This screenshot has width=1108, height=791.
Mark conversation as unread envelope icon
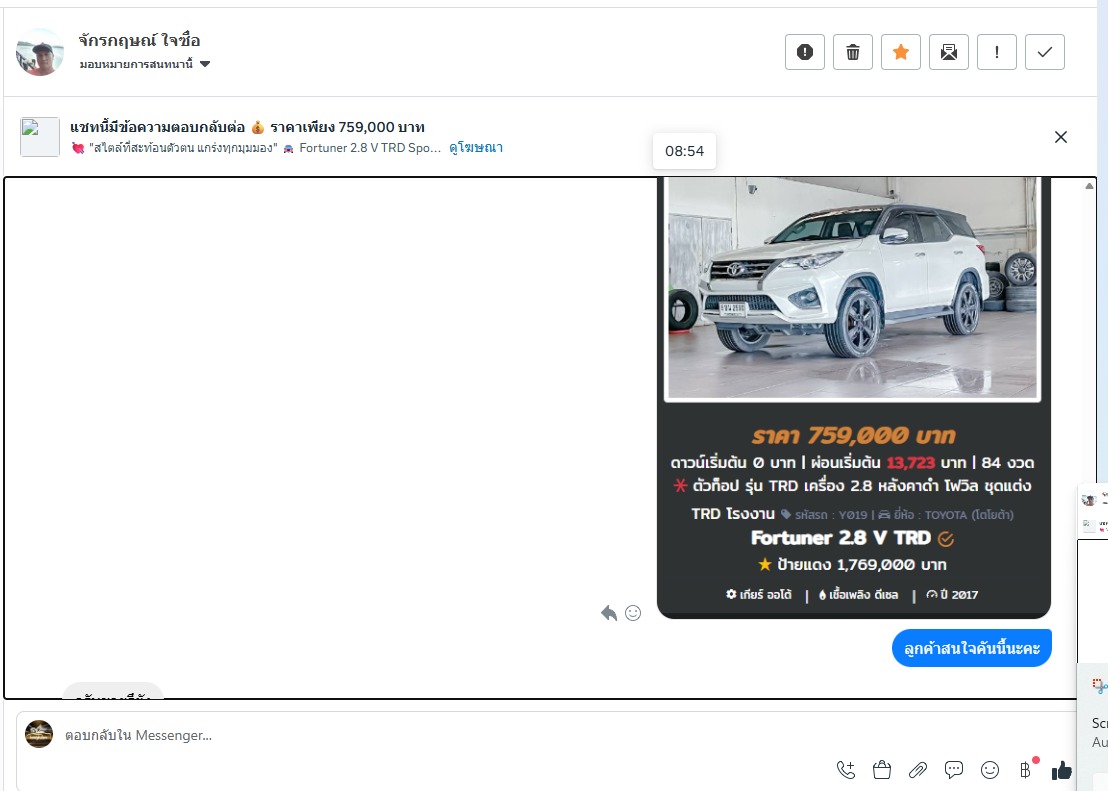(948, 52)
